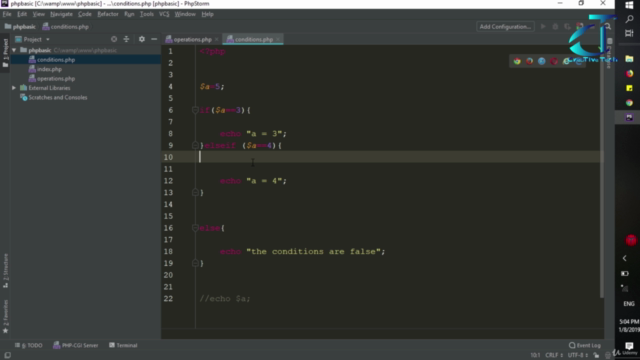The width and height of the screenshot is (640, 360).
Task: Click the Add Configuration button
Action: coord(505,27)
